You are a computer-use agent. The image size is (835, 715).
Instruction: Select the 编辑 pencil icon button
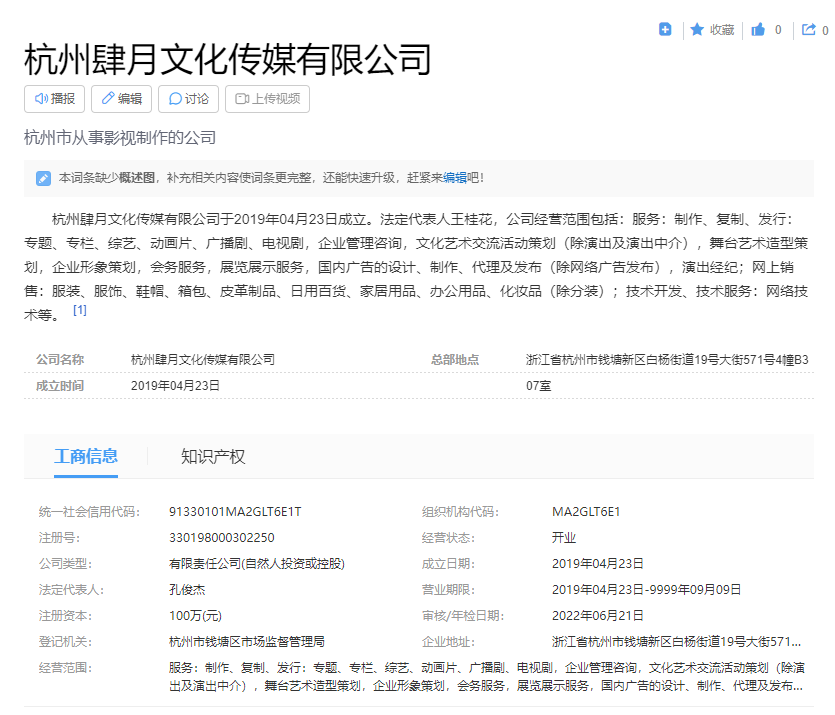click(107, 99)
